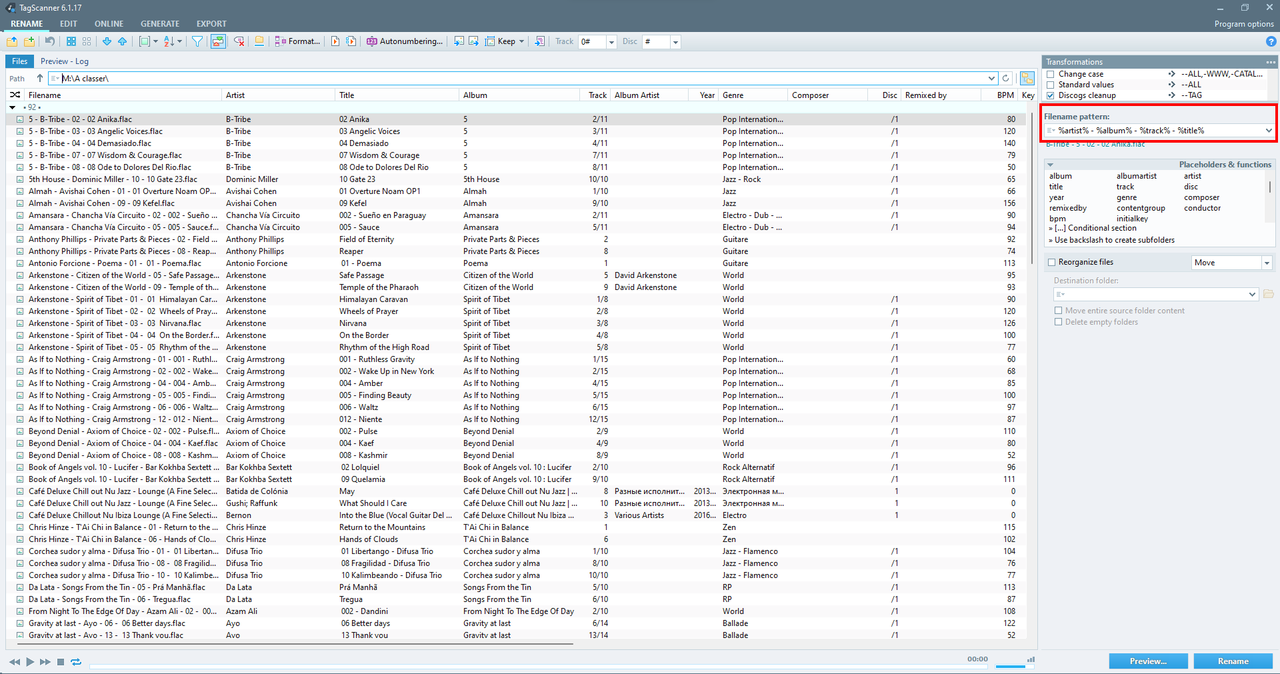Click the previous track player button
Screen dimensions: 1280x674
point(14,662)
